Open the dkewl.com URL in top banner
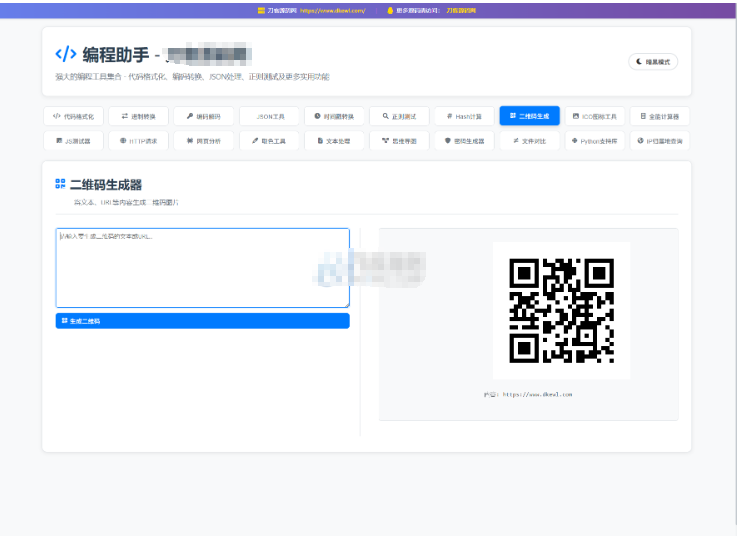 tap(333, 10)
